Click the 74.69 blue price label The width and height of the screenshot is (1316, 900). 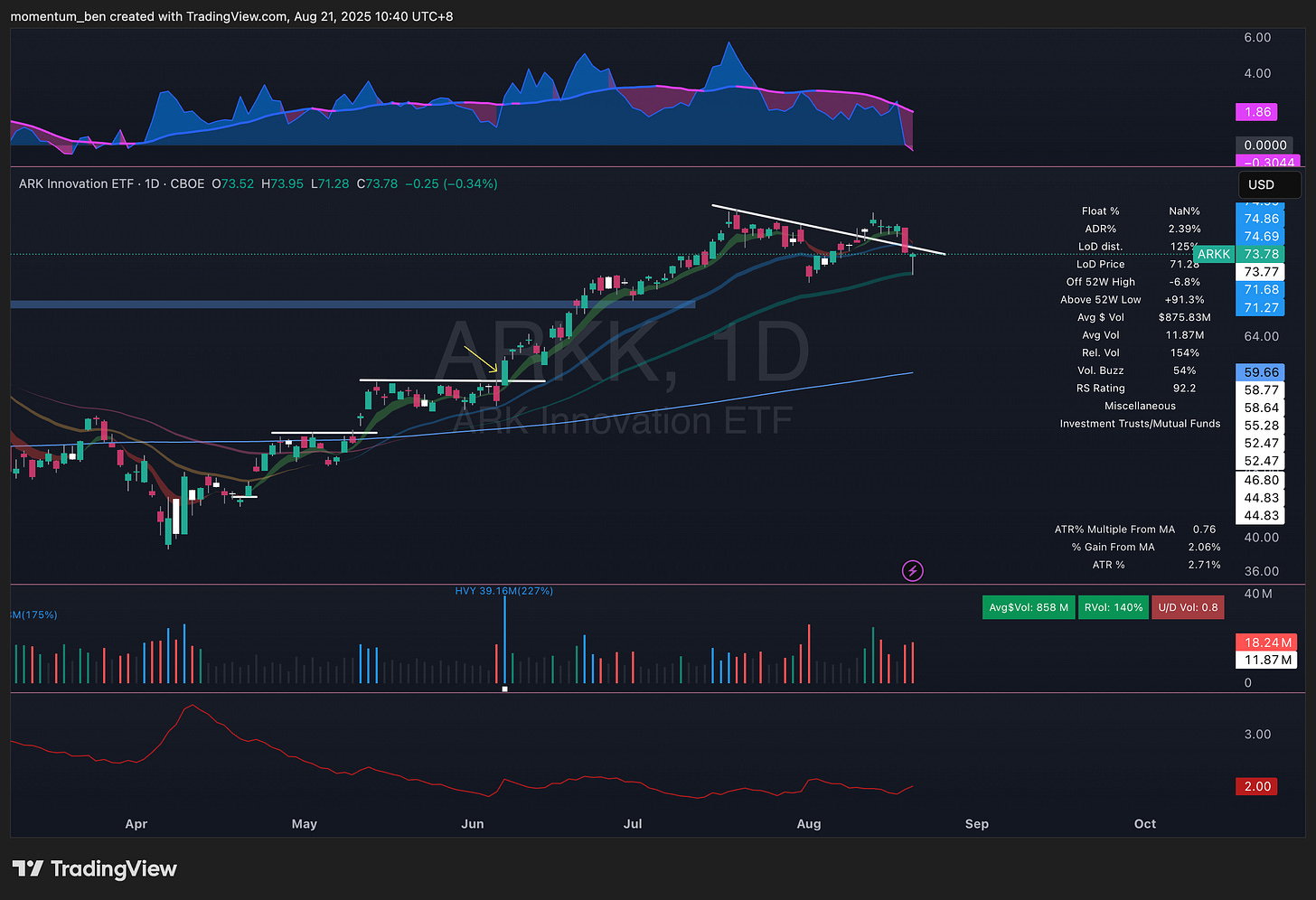1261,236
